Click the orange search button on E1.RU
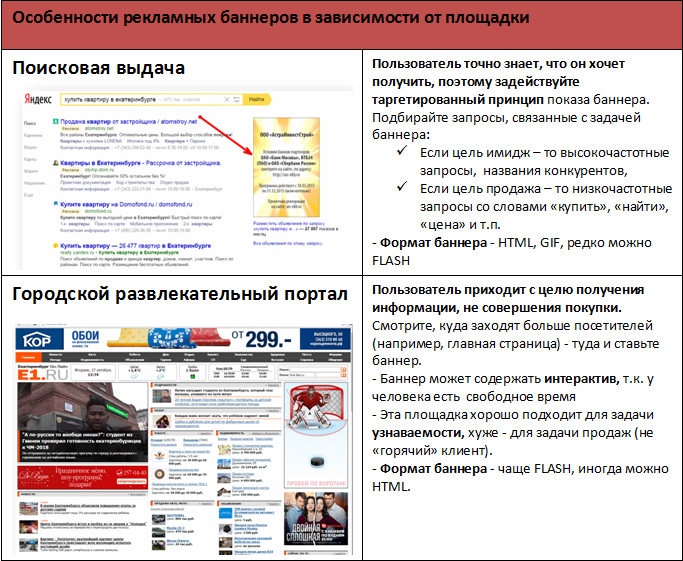The height and width of the screenshot is (561, 683). pos(344,372)
